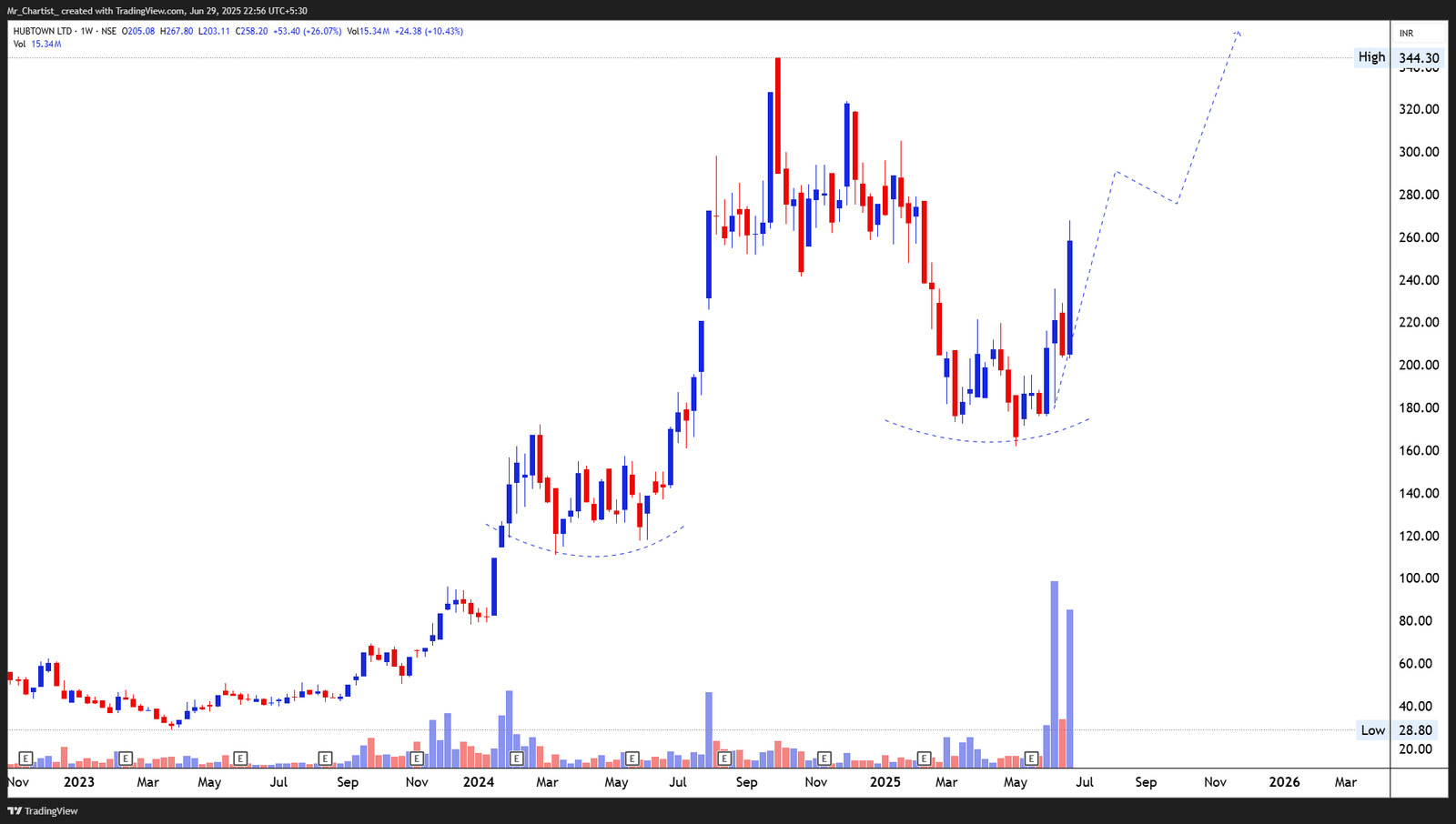Select the earnings icon under May 2024
Image resolution: width=1456 pixels, height=824 pixels.
click(x=633, y=758)
